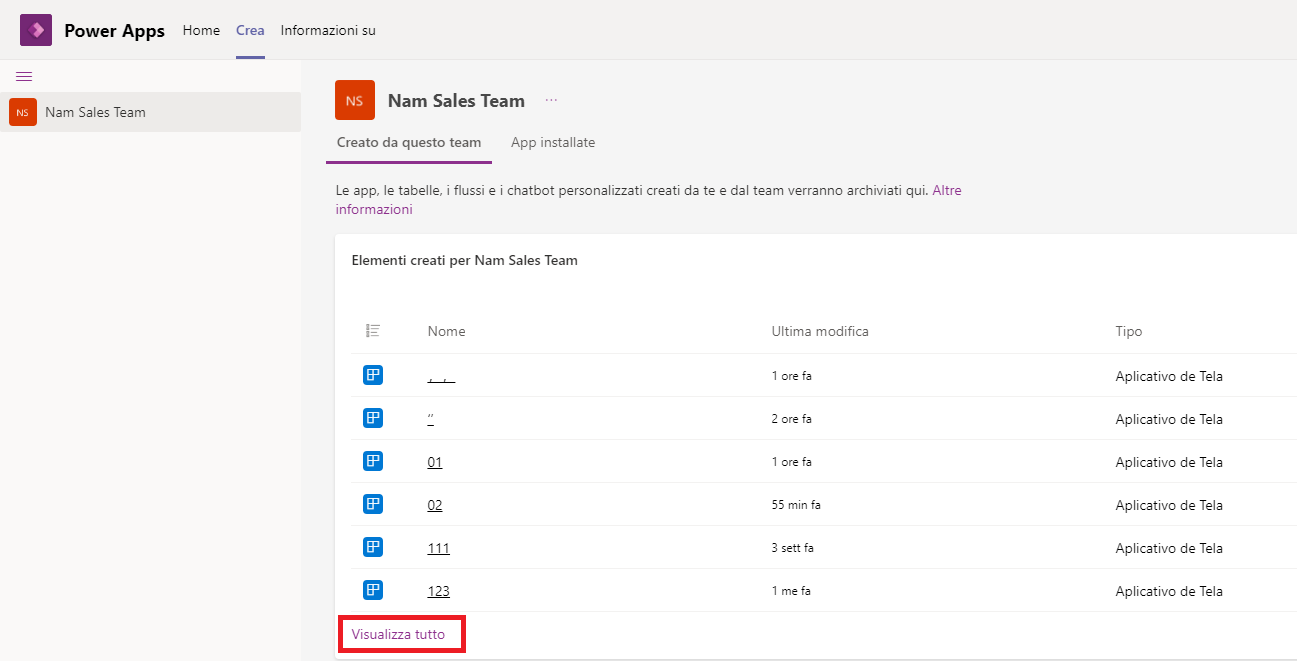Select Nam Sales Team in the sidebar
Image resolution: width=1297 pixels, height=661 pixels.
pos(150,112)
